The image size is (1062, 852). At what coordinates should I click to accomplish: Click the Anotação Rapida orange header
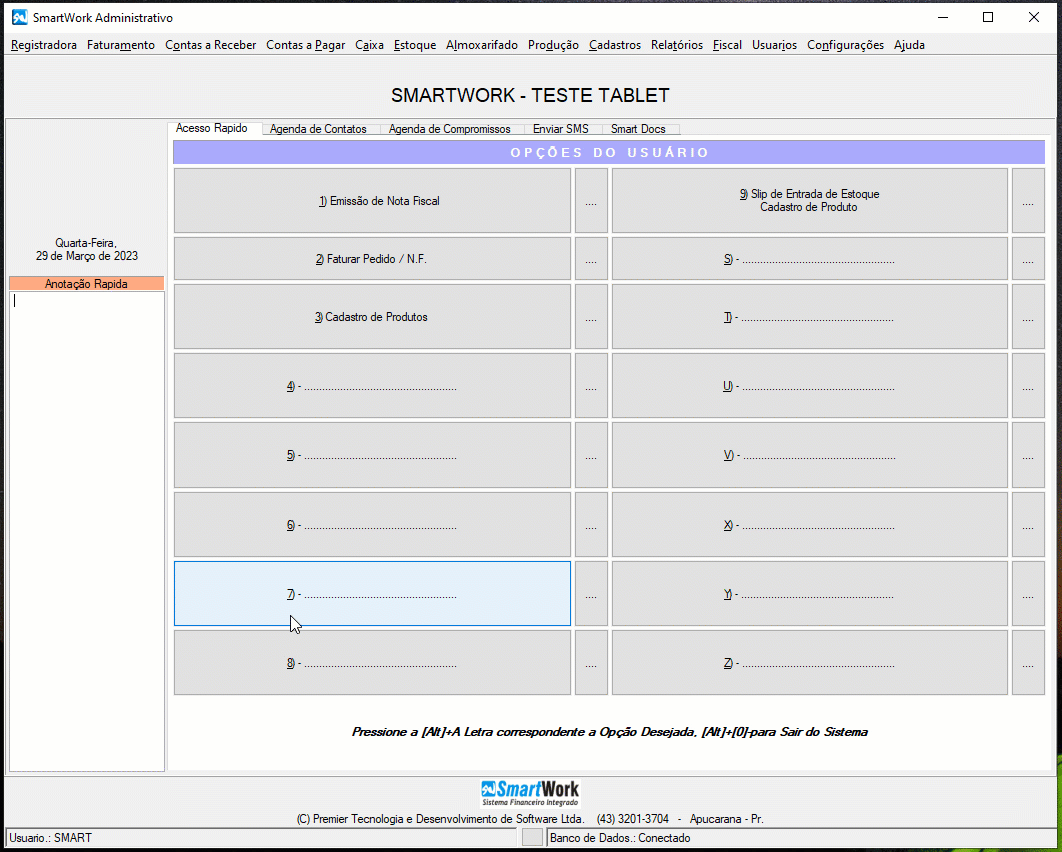pyautogui.click(x=87, y=284)
